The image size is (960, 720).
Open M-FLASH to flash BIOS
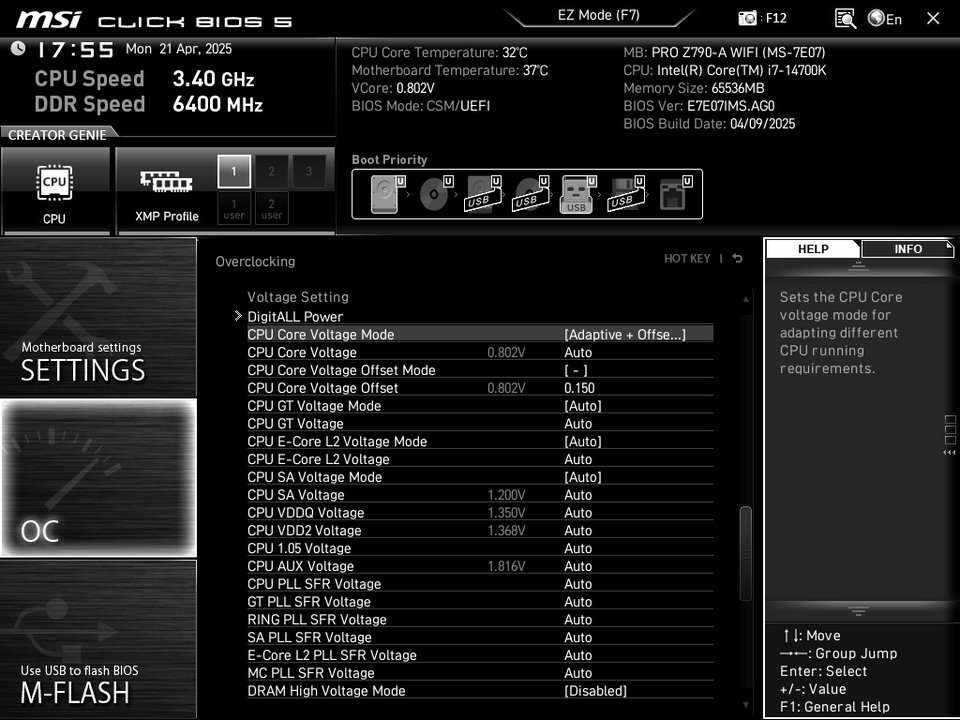tap(99, 639)
